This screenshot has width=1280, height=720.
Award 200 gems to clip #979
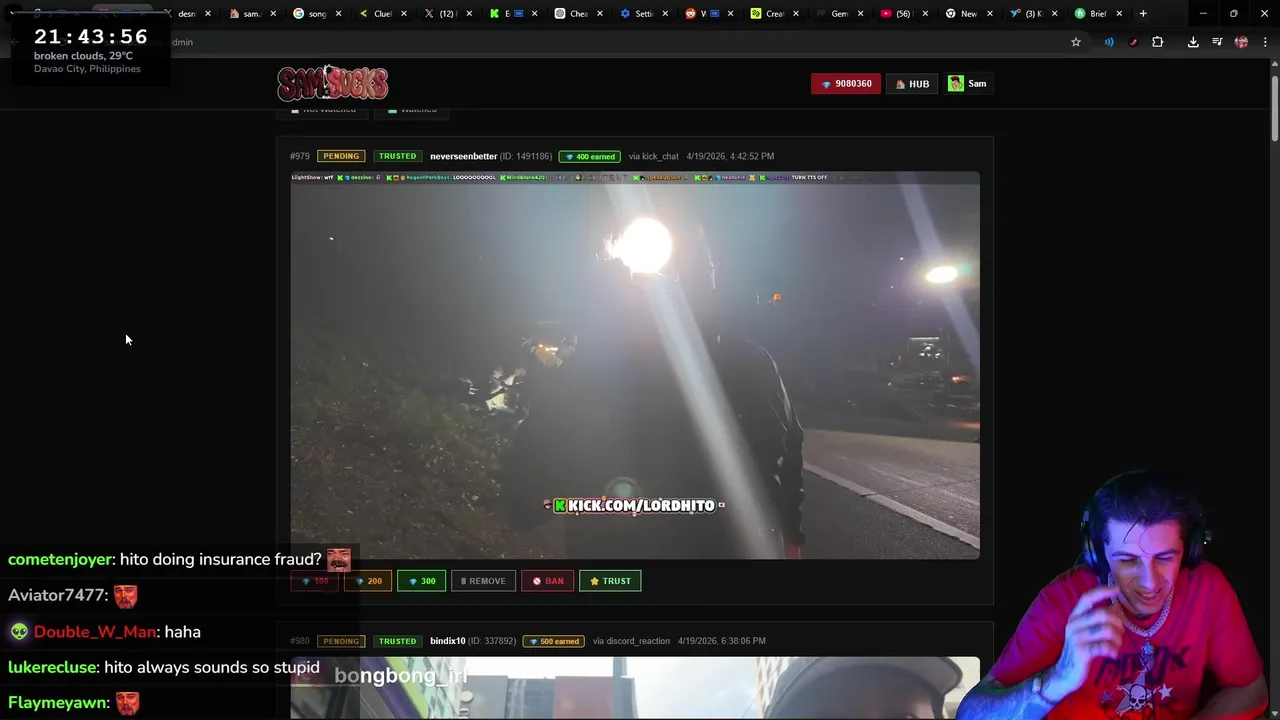(368, 581)
